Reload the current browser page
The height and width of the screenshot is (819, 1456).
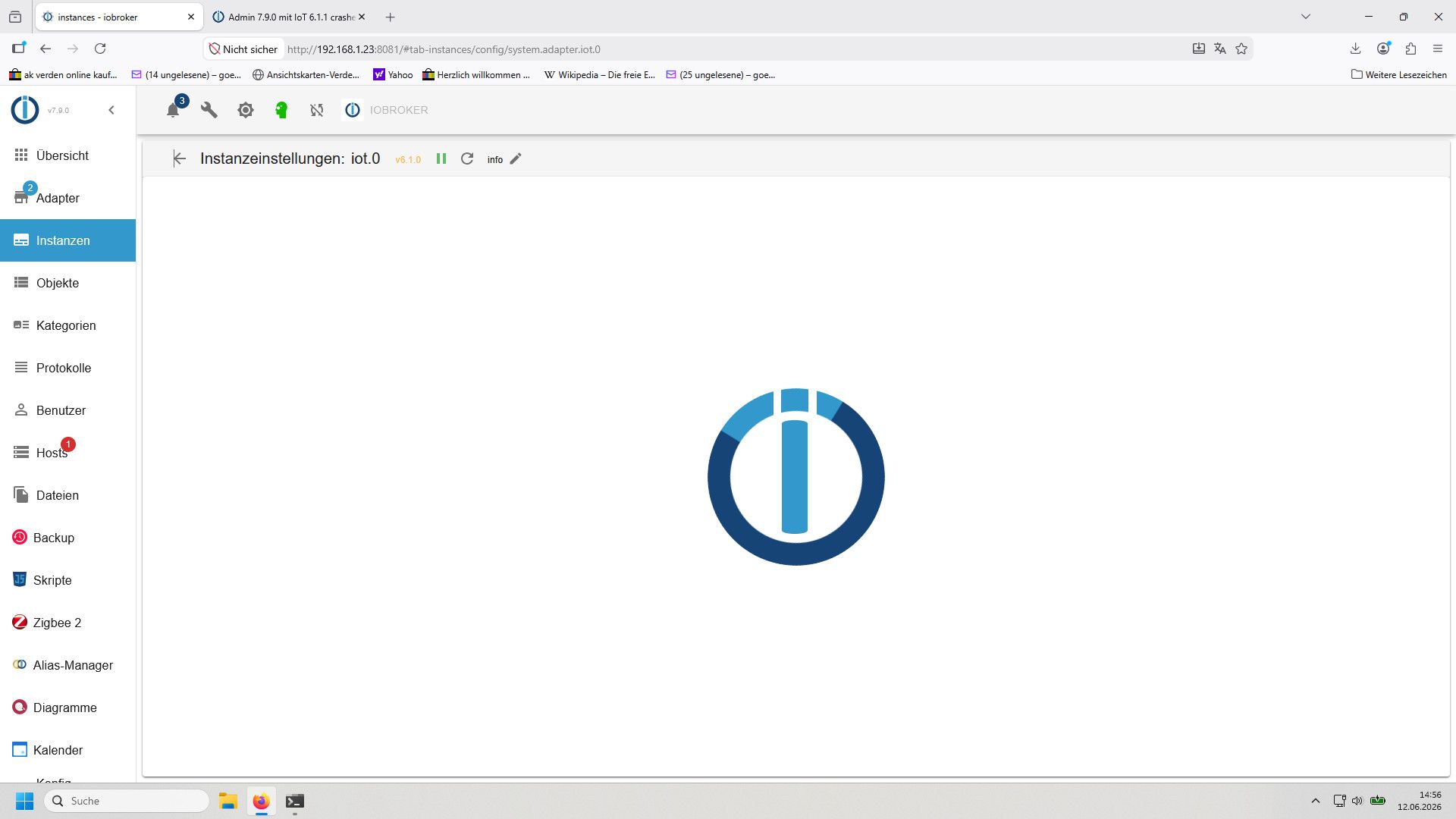(x=100, y=49)
